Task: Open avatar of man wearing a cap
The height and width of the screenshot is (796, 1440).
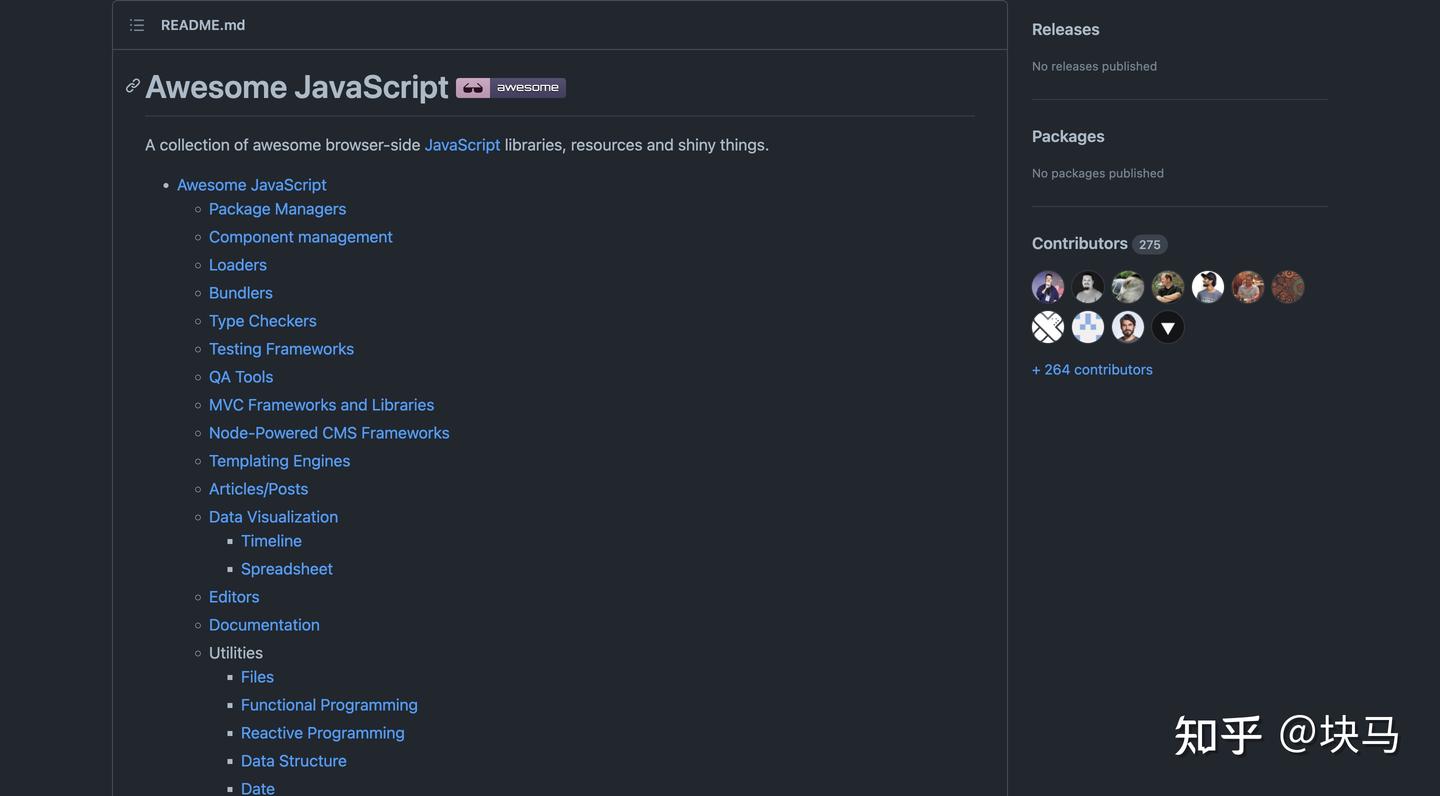Action: (x=1208, y=287)
